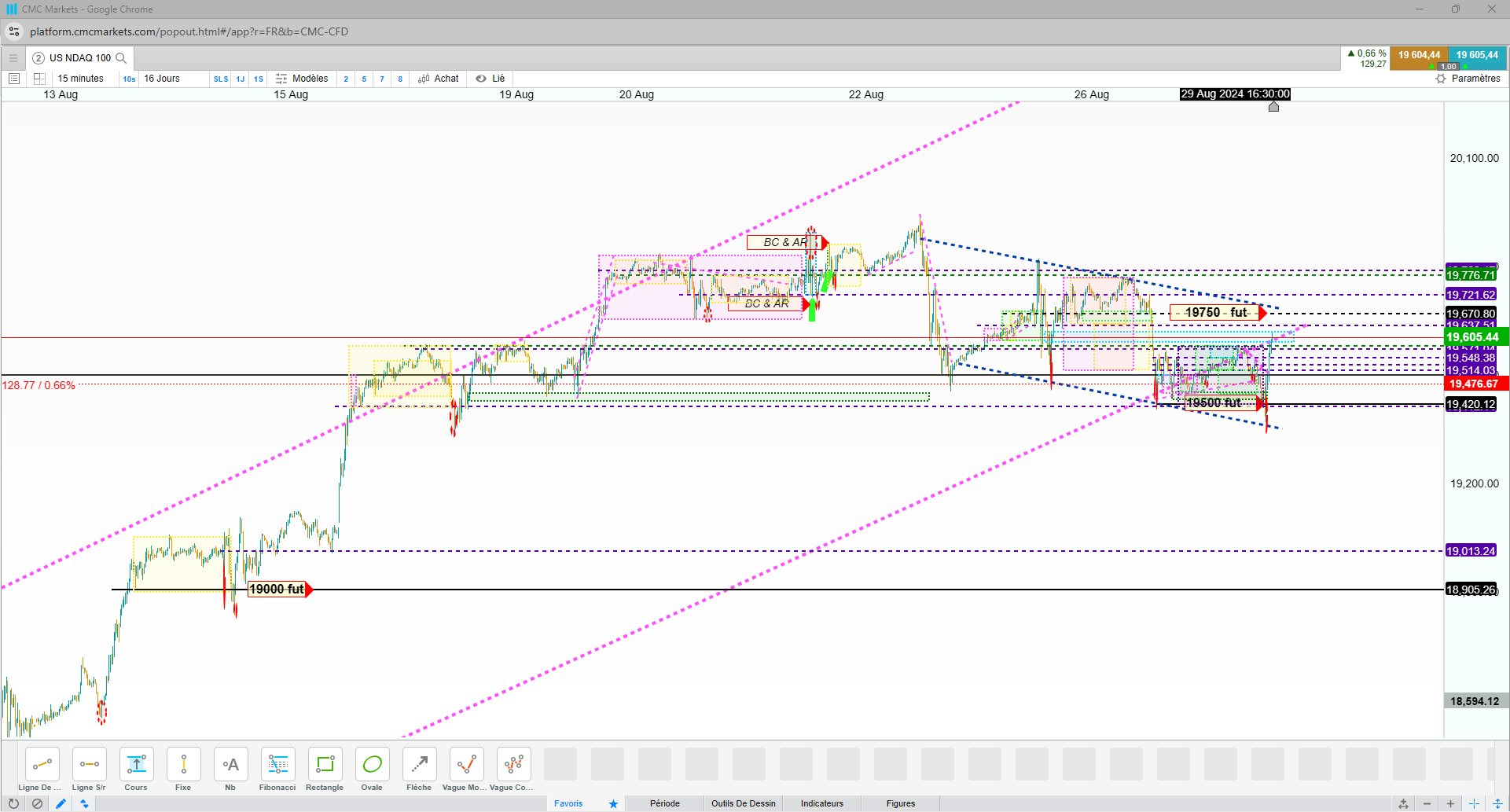Open the 15 minutes interval dropdown
Viewport: 1510px width, 812px height.
tap(81, 79)
